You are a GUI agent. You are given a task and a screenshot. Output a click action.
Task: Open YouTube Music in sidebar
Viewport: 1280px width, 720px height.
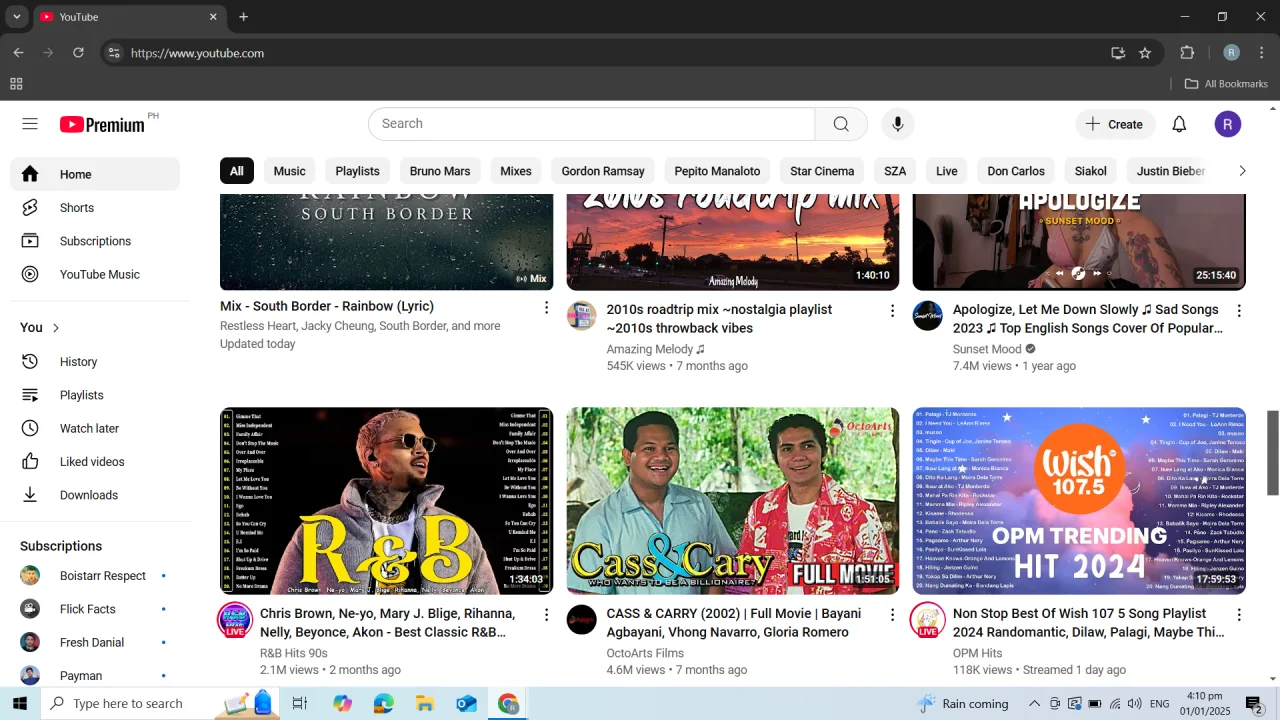(x=95, y=274)
